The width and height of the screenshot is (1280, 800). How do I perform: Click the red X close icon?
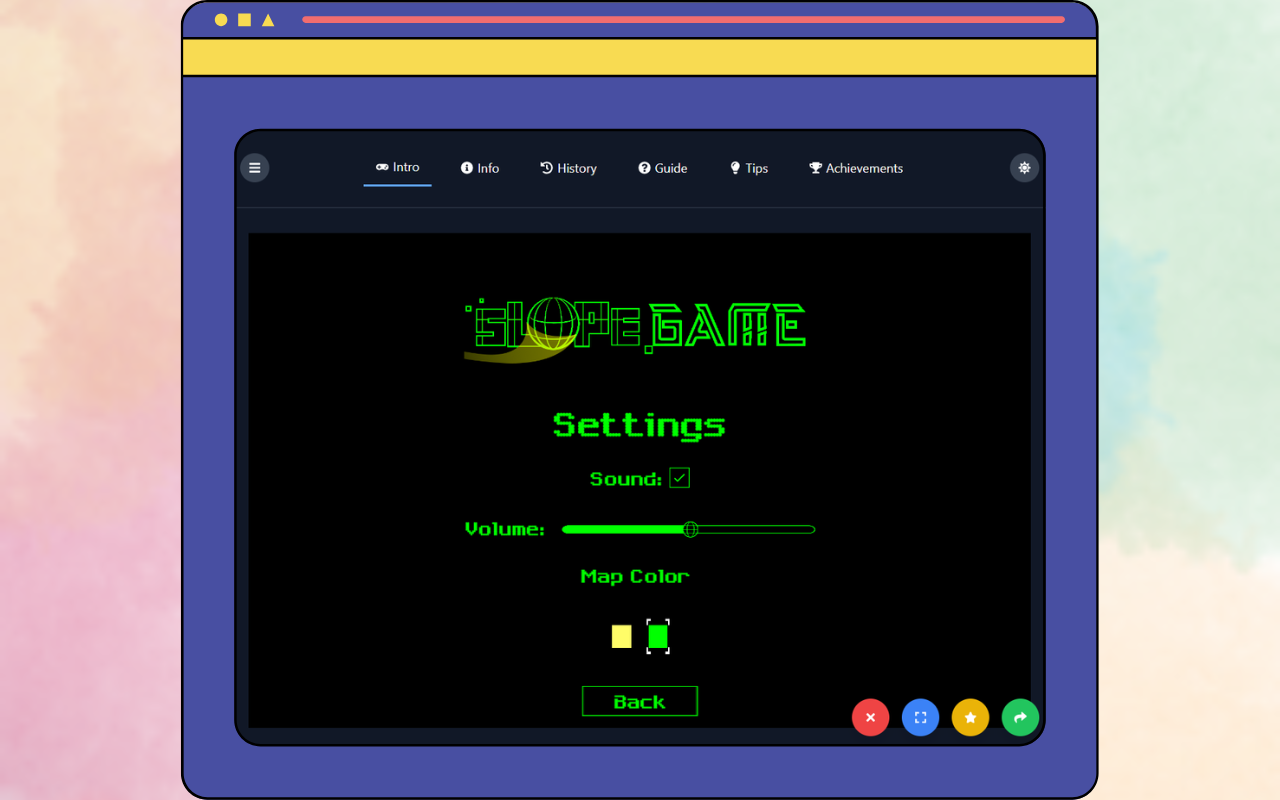pyautogui.click(x=870, y=717)
